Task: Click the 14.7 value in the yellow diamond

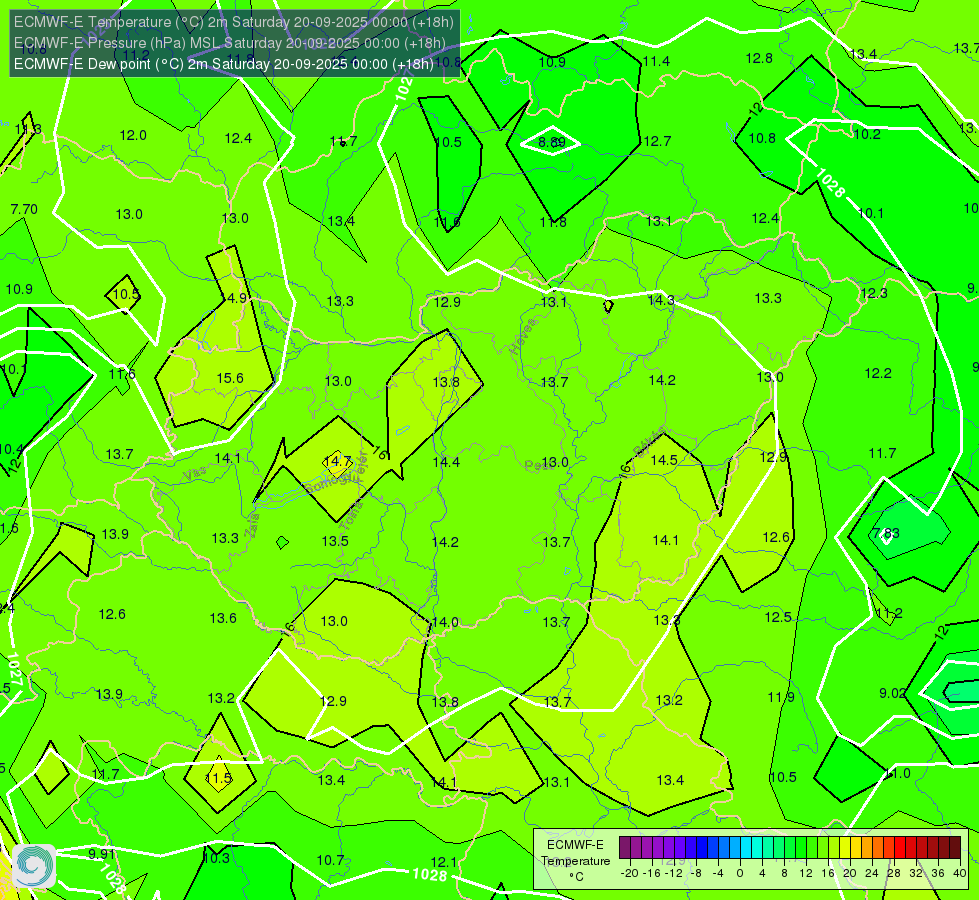Action: point(337,462)
